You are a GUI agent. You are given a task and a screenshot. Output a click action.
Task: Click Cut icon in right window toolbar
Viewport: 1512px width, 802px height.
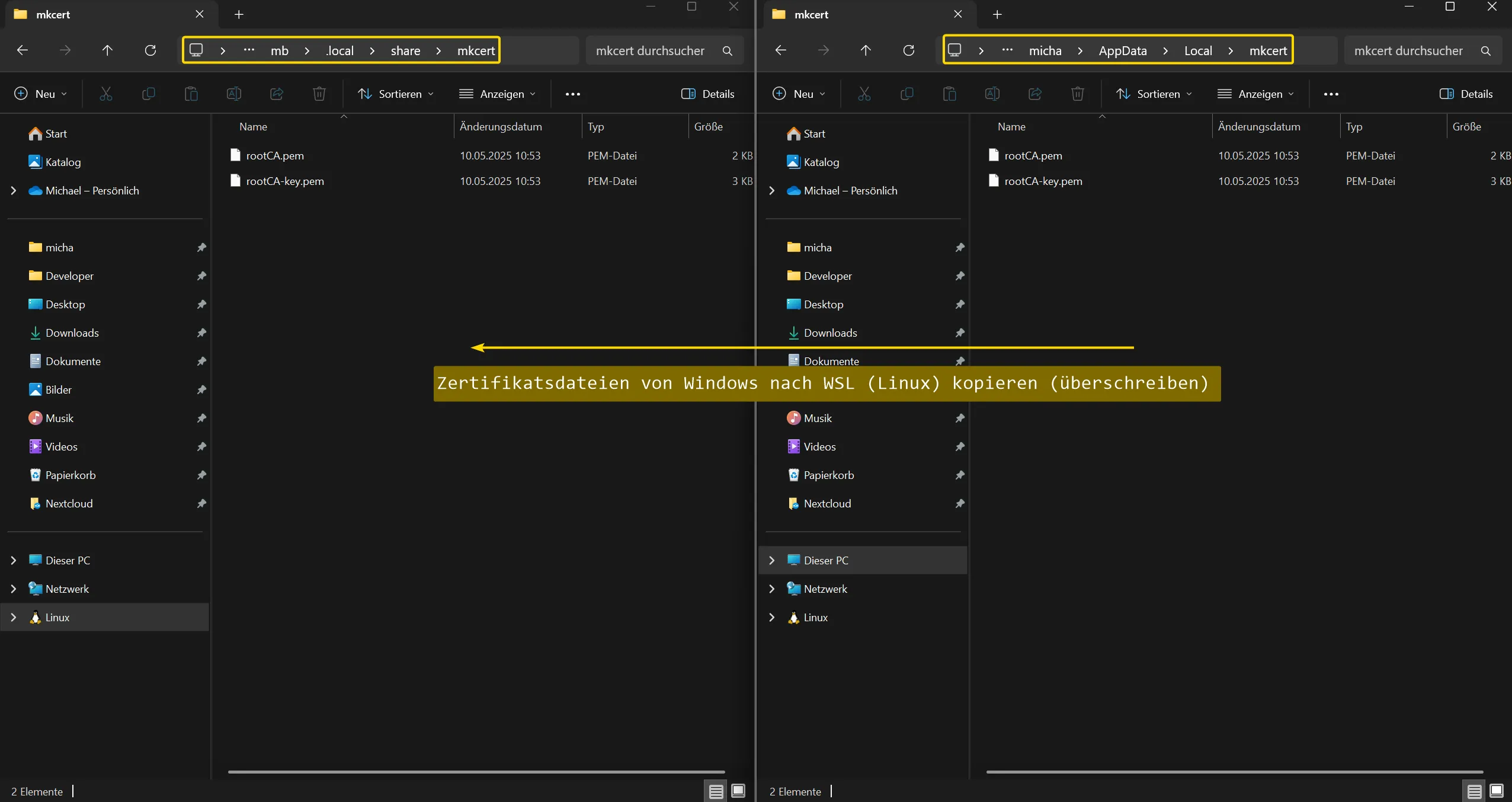click(x=864, y=94)
